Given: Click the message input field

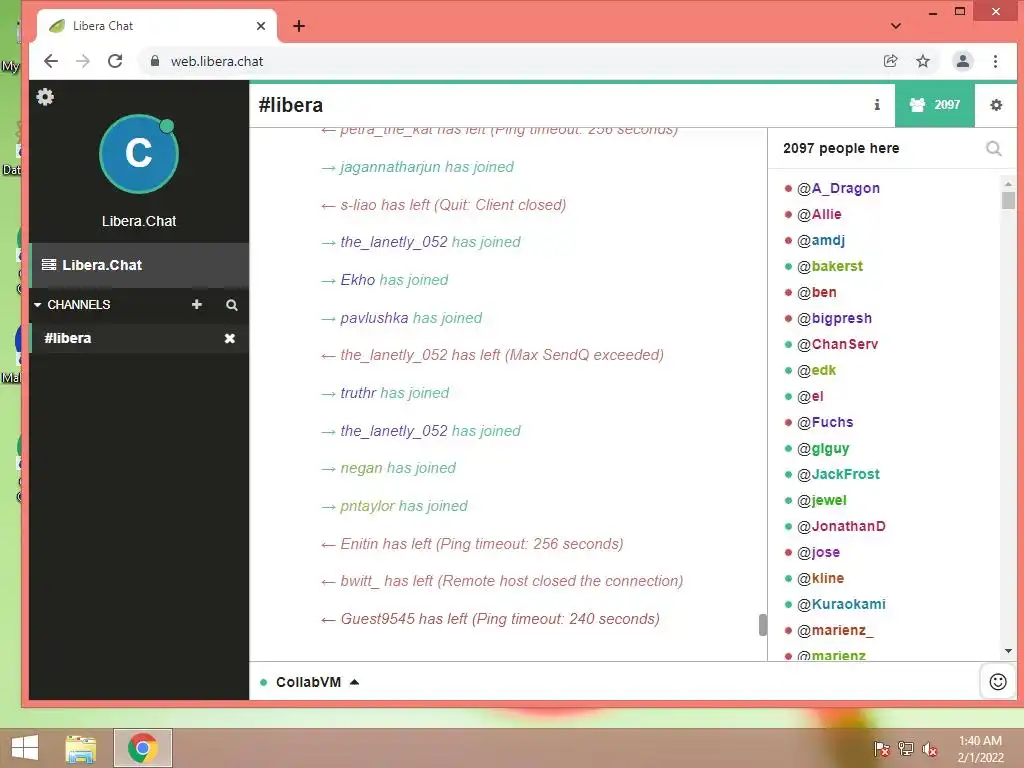Looking at the screenshot, I should (669, 682).
